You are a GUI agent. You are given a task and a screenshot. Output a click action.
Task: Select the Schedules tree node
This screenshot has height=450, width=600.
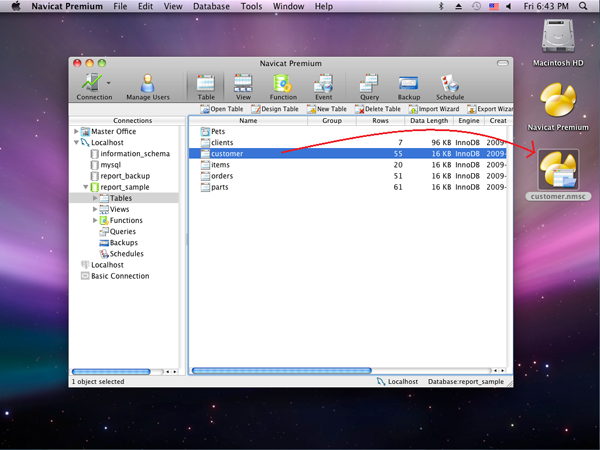(x=122, y=254)
